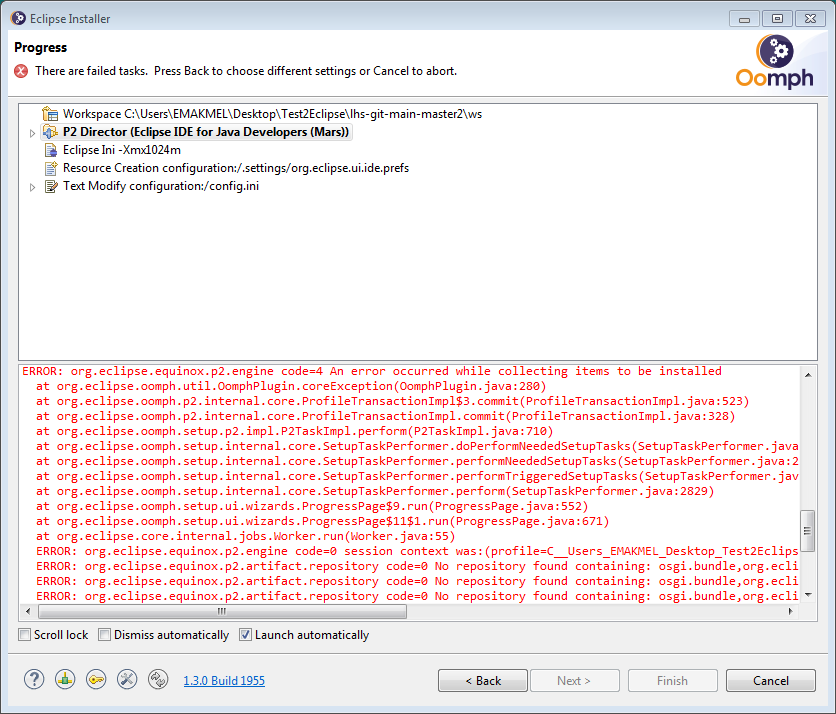Click the 'Worker.run(Worker.java:55)' log line
Image resolution: width=836 pixels, height=714 pixels.
coord(246,536)
